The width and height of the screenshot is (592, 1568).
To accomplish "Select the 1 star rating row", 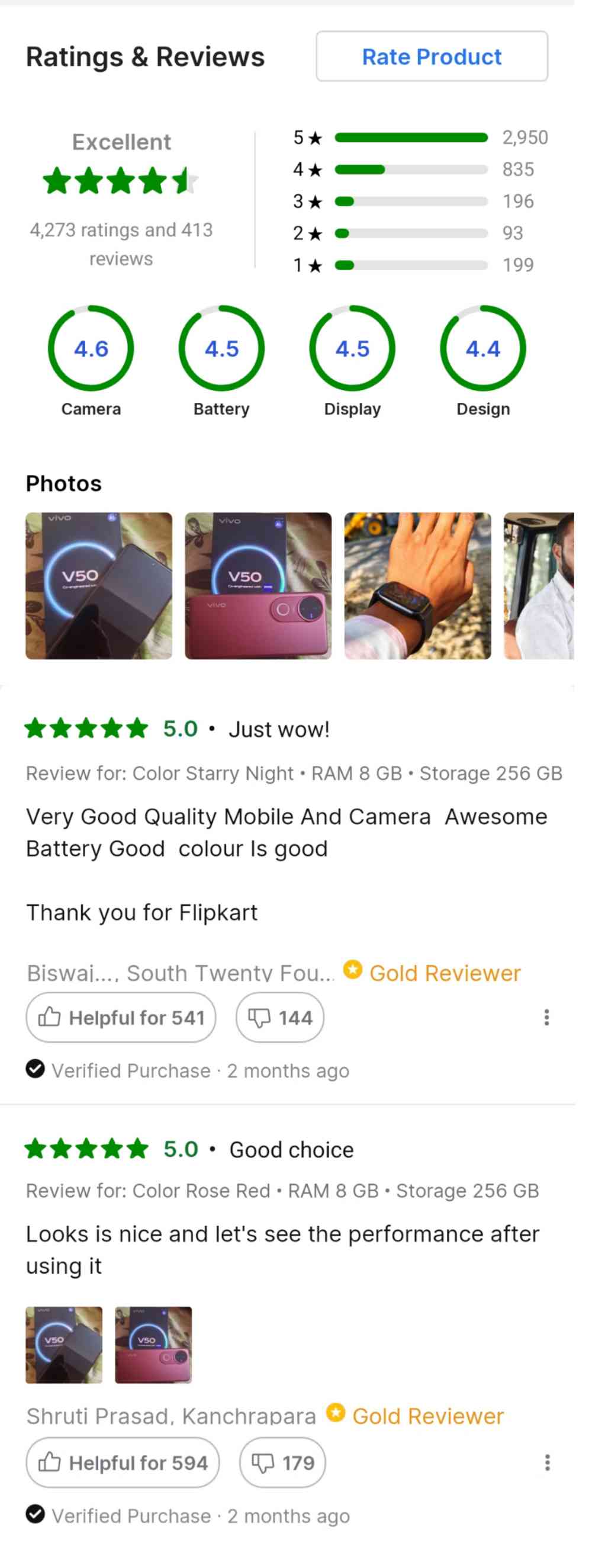I will pyautogui.click(x=414, y=265).
